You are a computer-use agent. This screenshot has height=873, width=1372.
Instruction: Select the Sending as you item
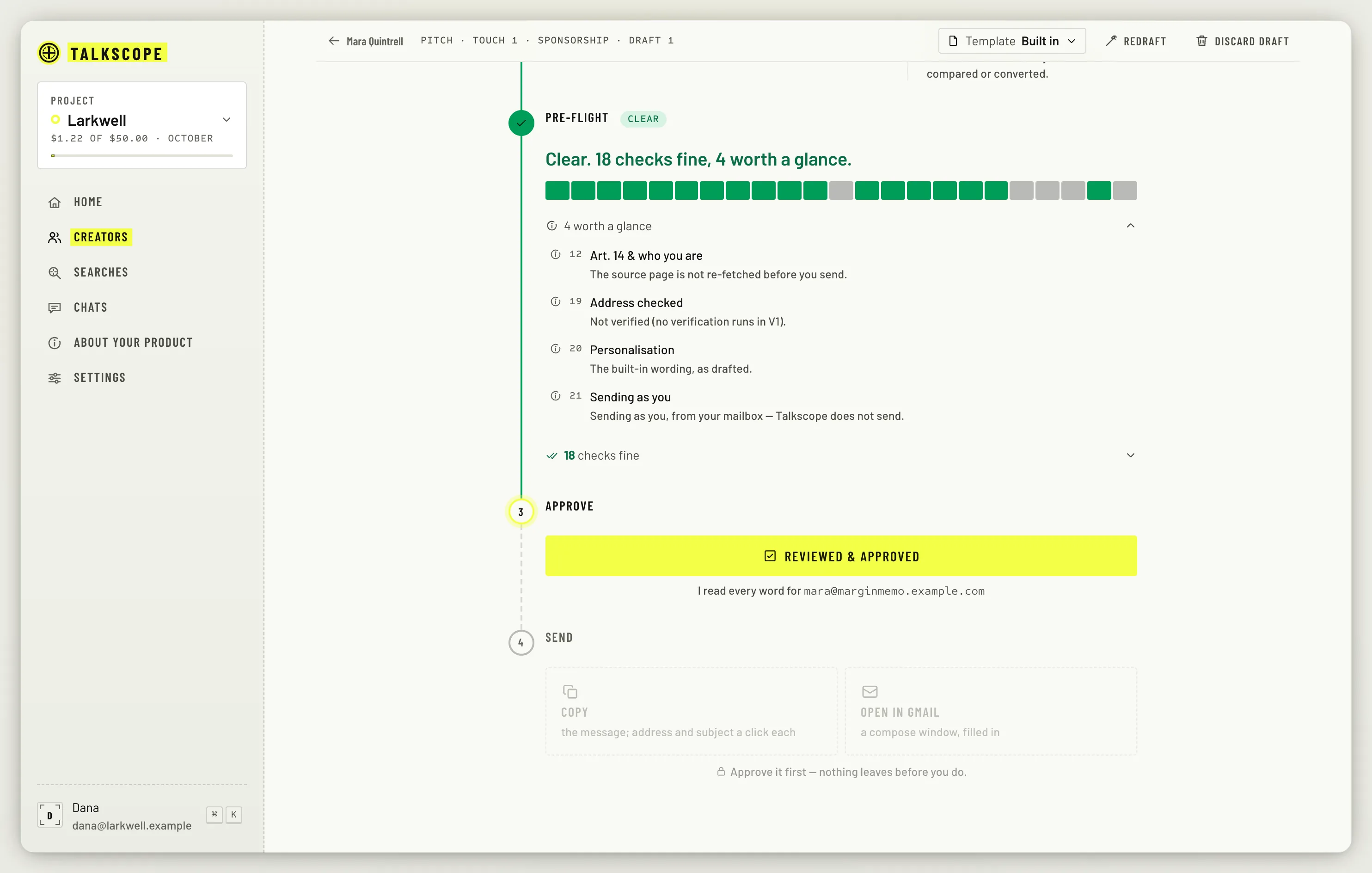coord(841,406)
